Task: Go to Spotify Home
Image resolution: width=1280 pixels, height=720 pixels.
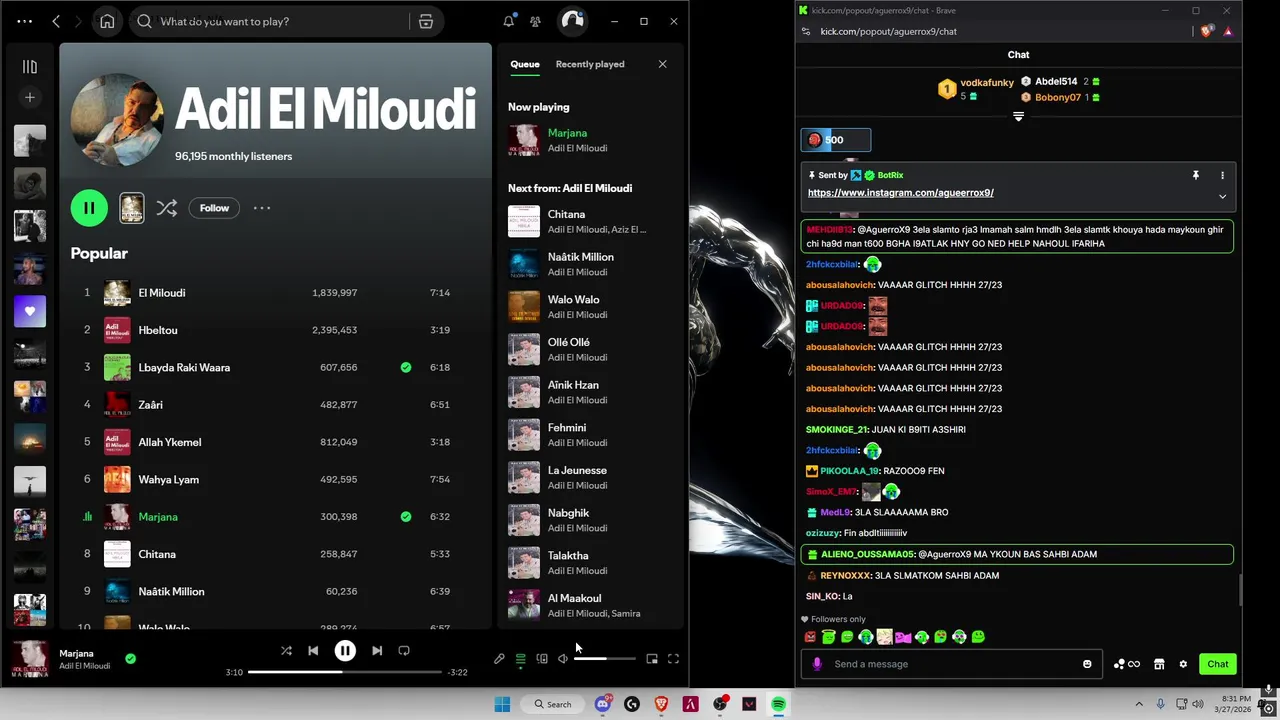Action: 107,21
